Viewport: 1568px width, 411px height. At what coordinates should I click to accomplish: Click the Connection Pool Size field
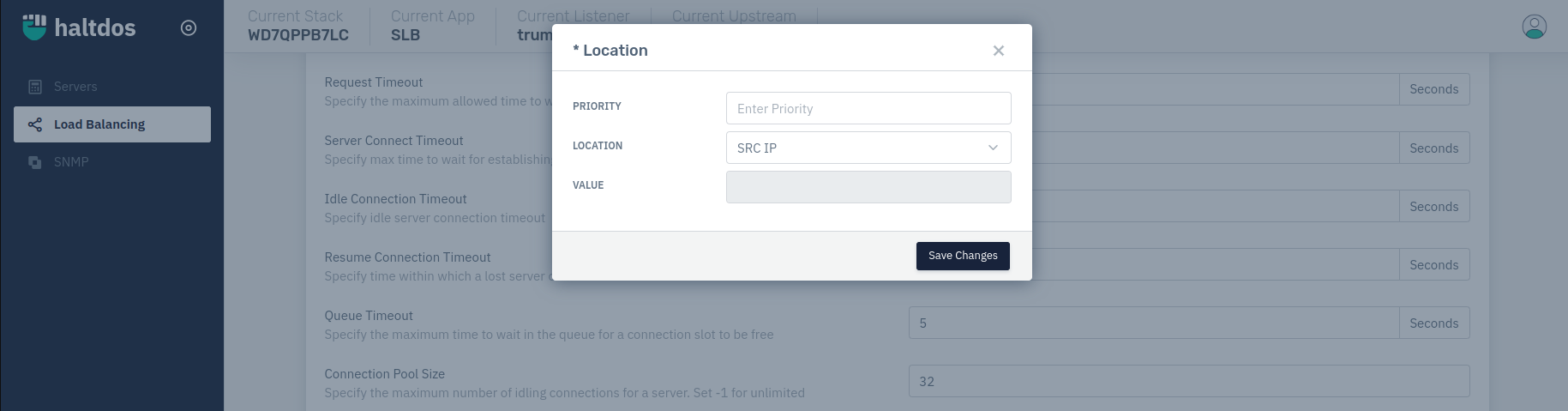[1189, 381]
